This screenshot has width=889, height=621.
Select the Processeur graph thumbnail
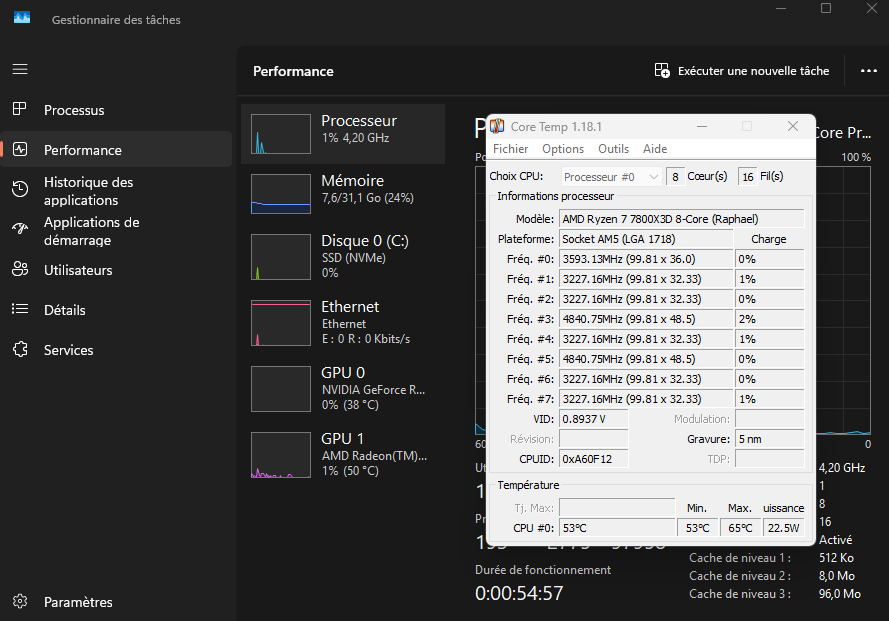click(281, 134)
